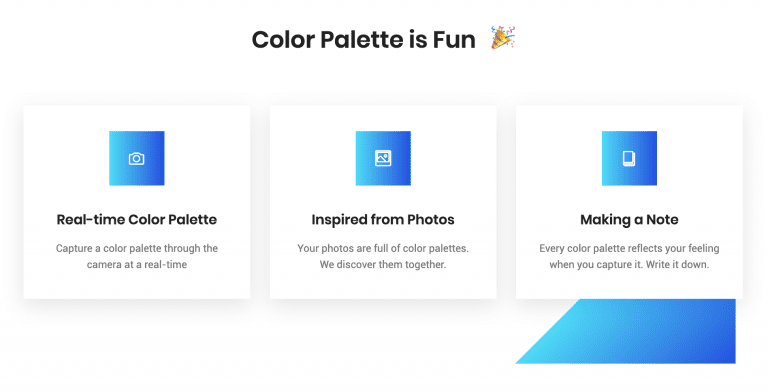Click the photo image icon
This screenshot has width=768, height=392.
[x=383, y=158]
